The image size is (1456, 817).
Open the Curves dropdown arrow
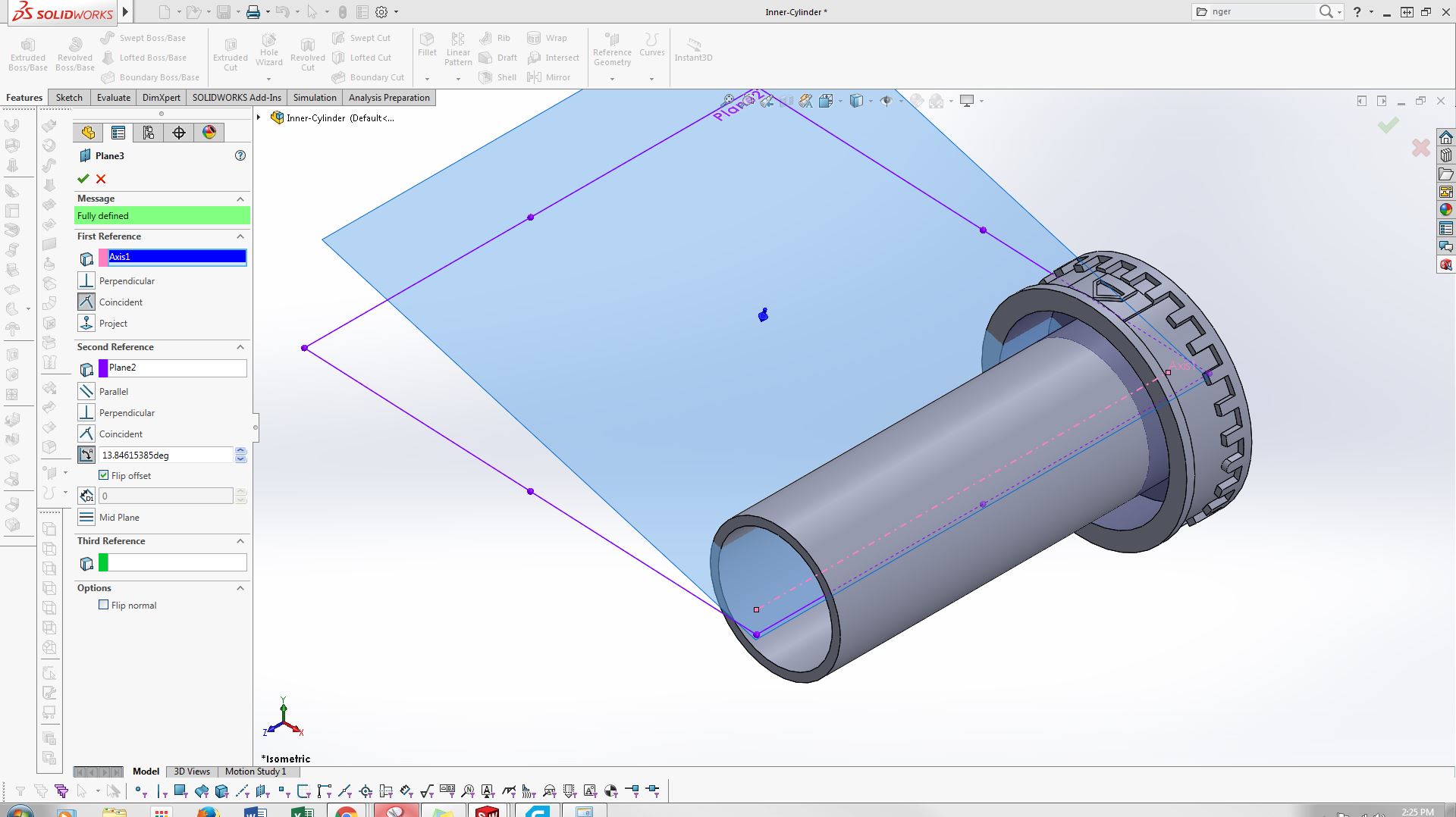(651, 79)
